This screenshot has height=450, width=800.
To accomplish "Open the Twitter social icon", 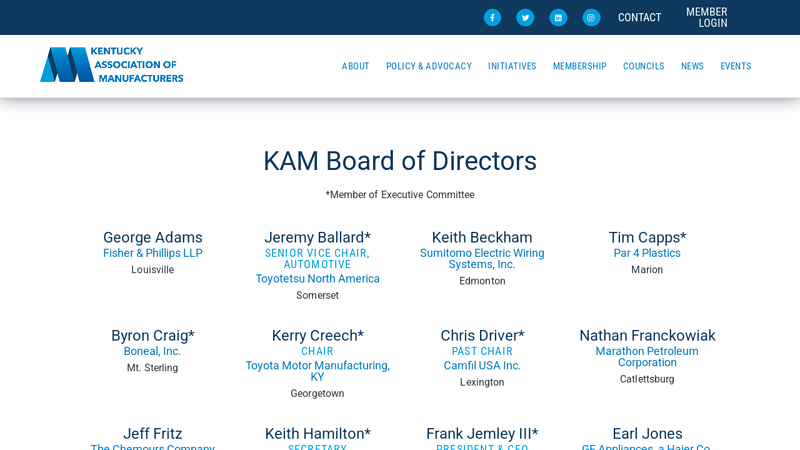I will click(525, 17).
